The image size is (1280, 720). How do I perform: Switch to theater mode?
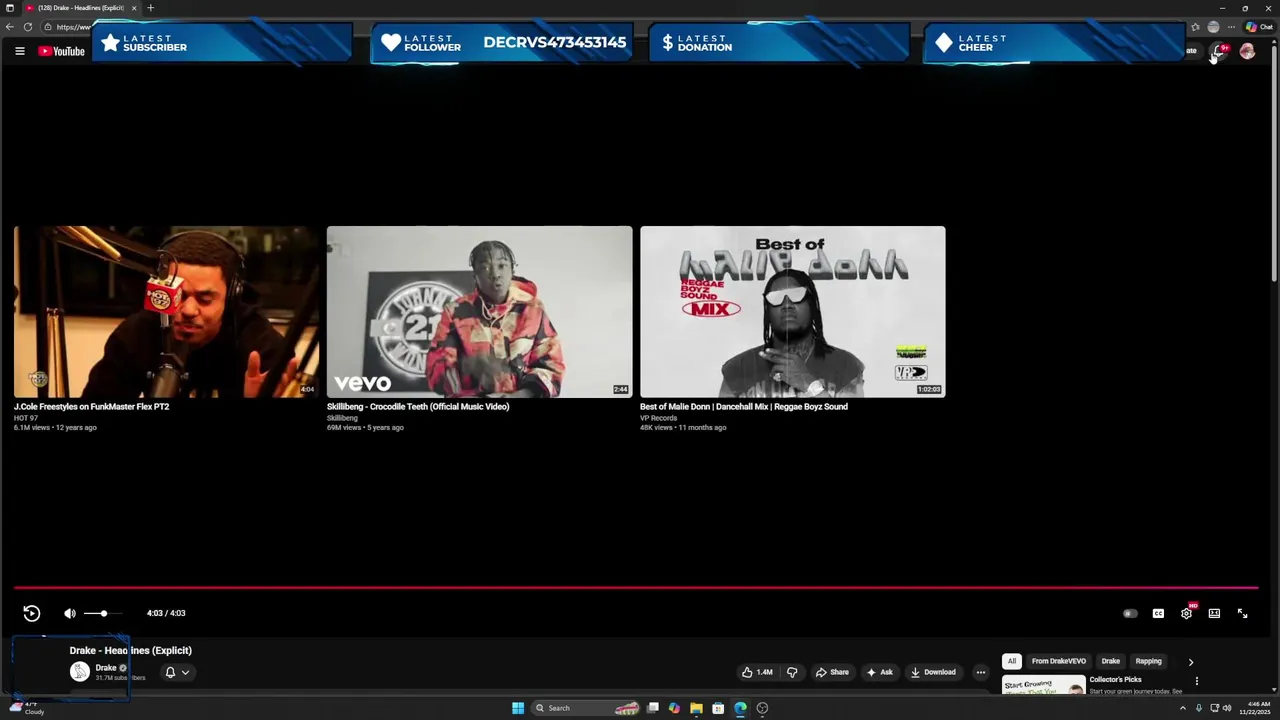click(x=1214, y=613)
